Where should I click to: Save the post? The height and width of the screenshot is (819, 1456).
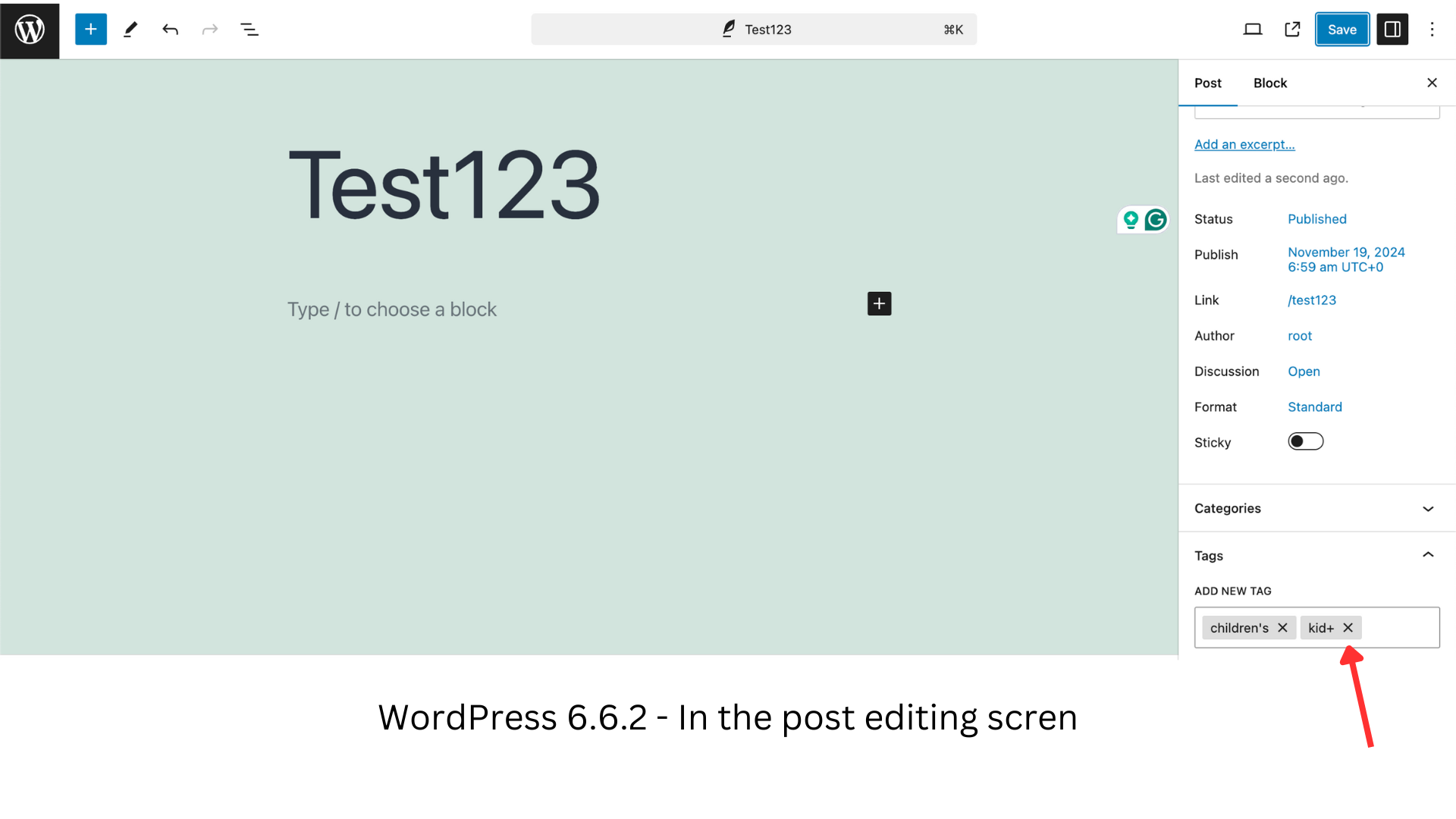[x=1342, y=30]
